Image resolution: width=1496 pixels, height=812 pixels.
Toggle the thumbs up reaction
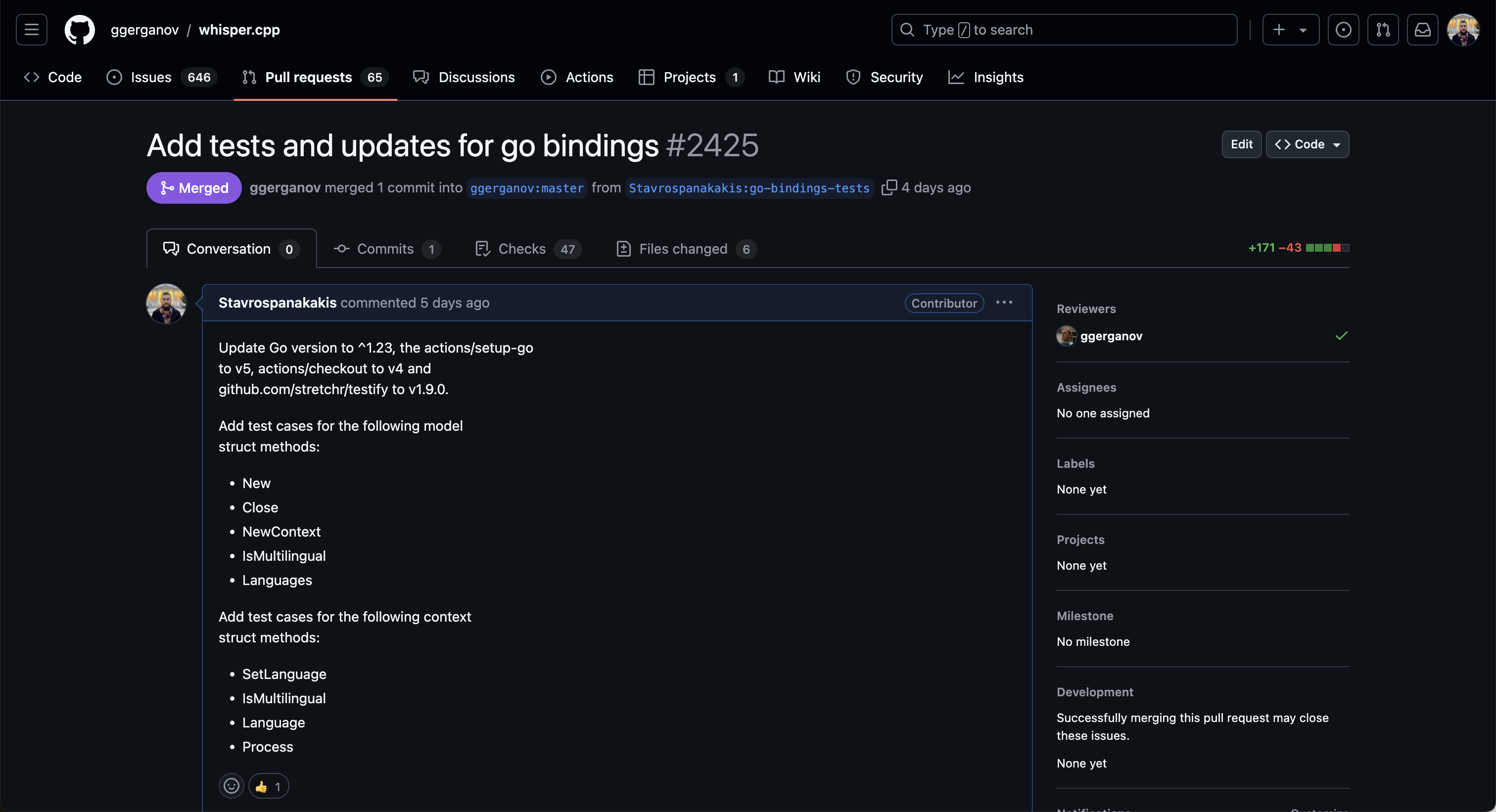pos(268,786)
